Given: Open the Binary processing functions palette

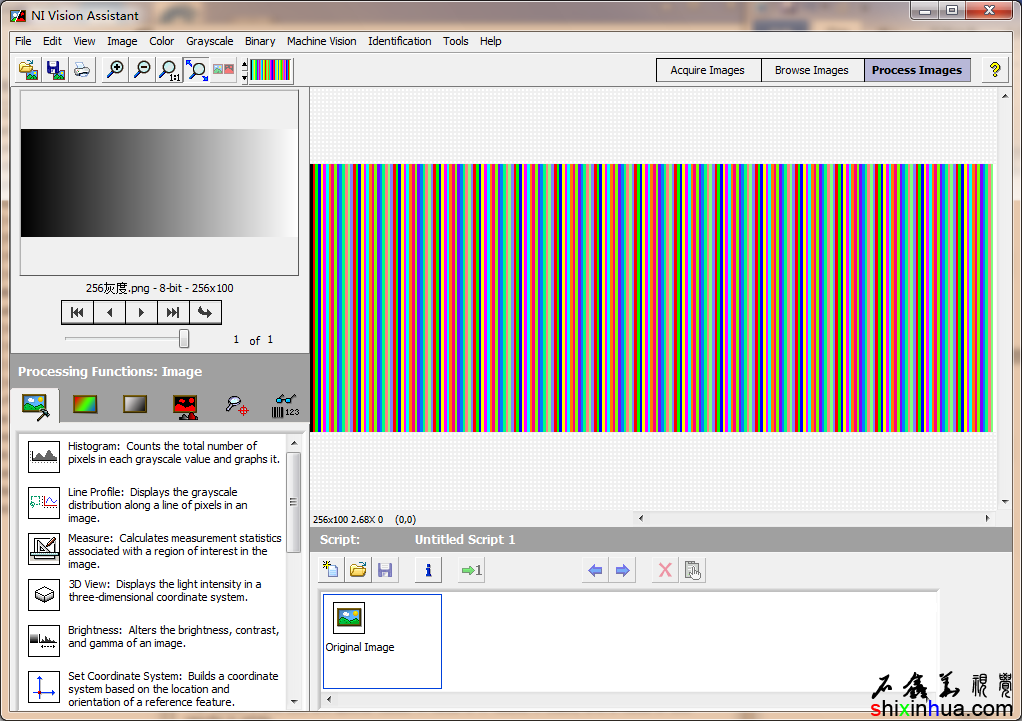Looking at the screenshot, I should click(185, 405).
